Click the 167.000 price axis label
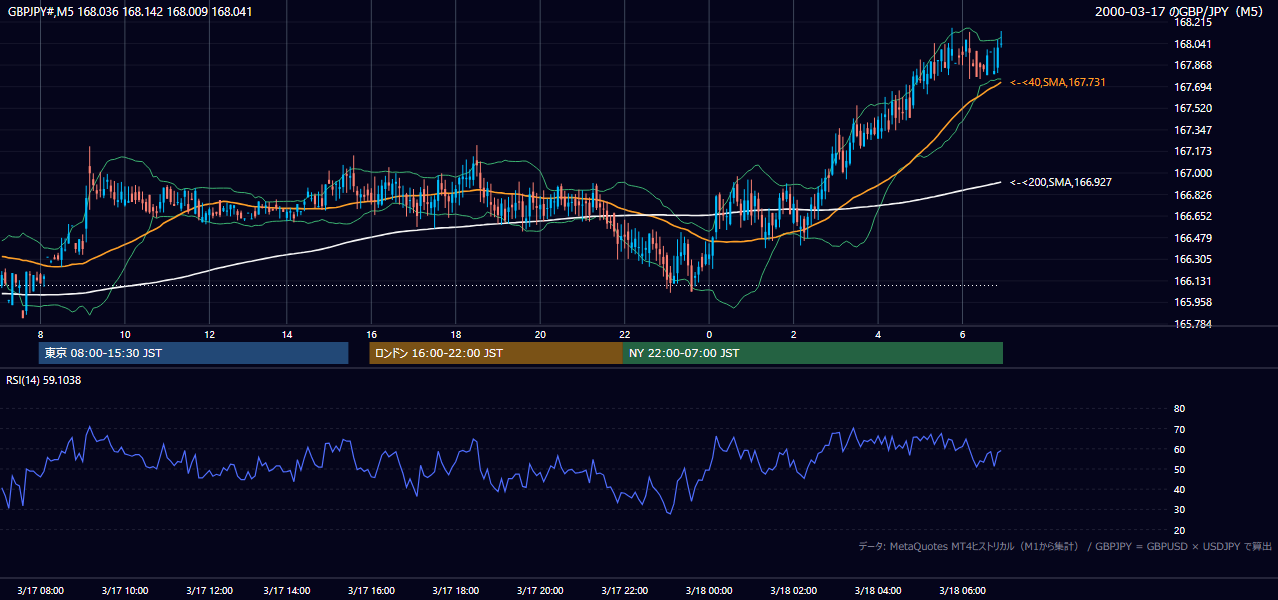1278x600 pixels. [x=1193, y=173]
